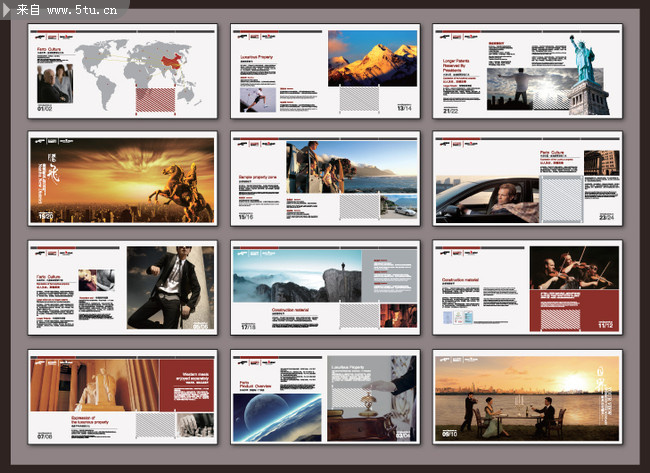Click the man driving car photo
The image size is (650, 473).
pos(485,200)
